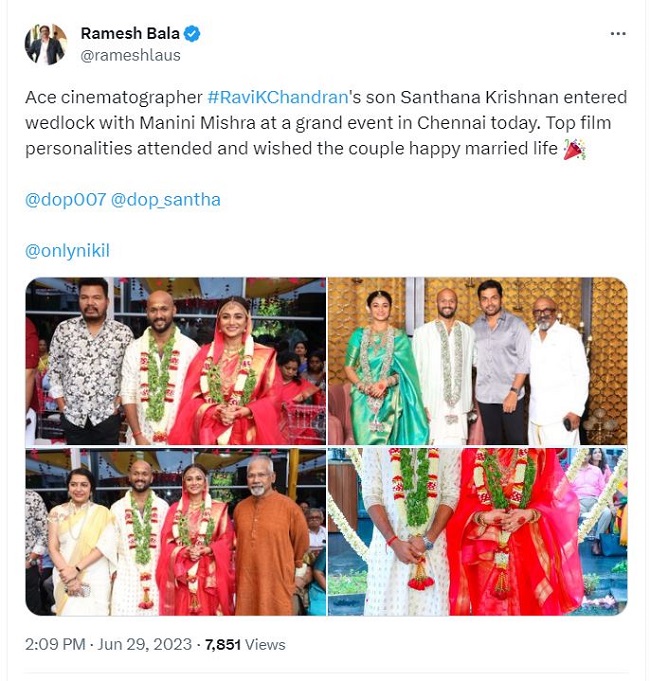The width and height of the screenshot is (650, 681).
Task: Click the blue verified badge
Action: pos(192,33)
